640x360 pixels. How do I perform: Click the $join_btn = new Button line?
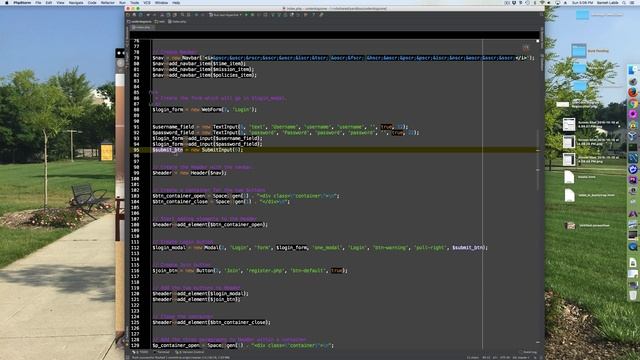pyautogui.click(x=250, y=271)
